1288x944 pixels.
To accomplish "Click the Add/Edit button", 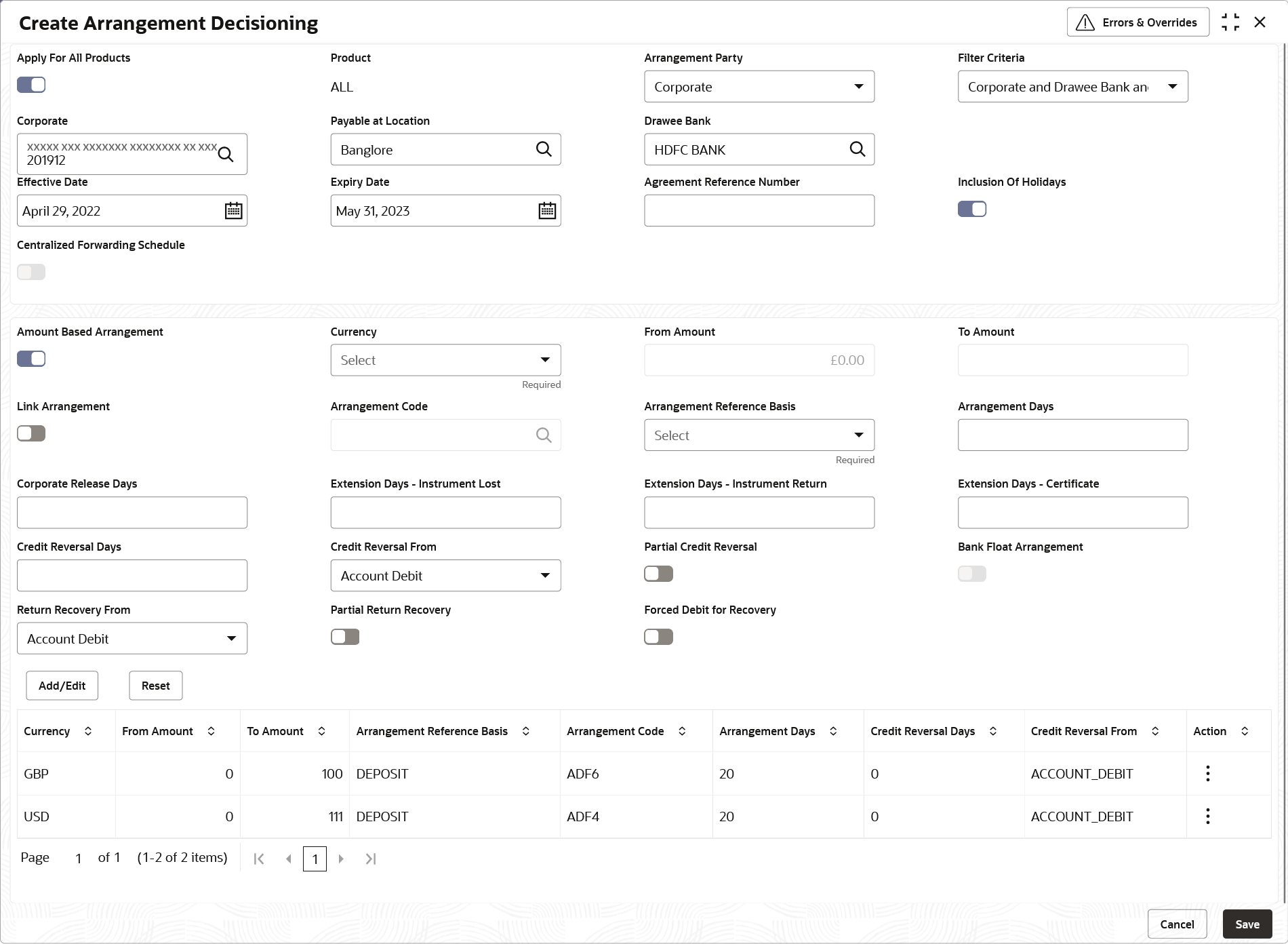I will (62, 686).
